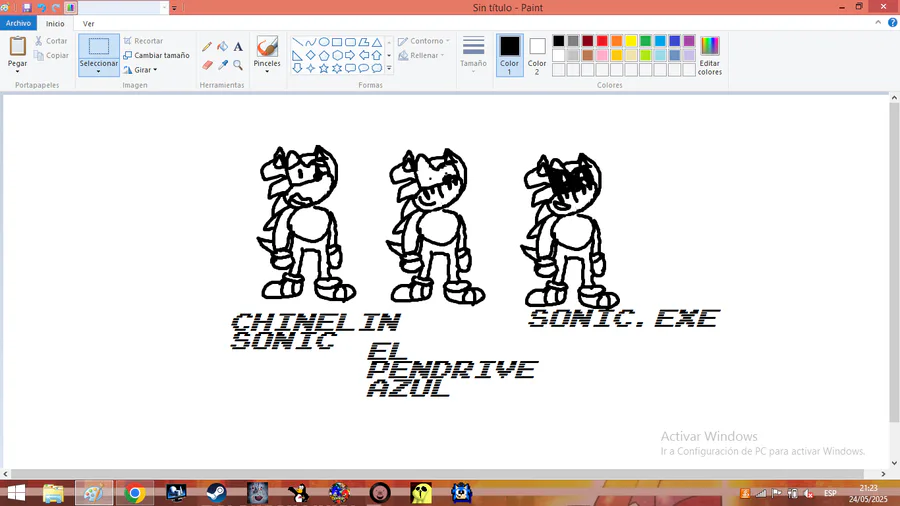Click Cortar in Portapapeles
900x506 pixels.
click(x=51, y=41)
